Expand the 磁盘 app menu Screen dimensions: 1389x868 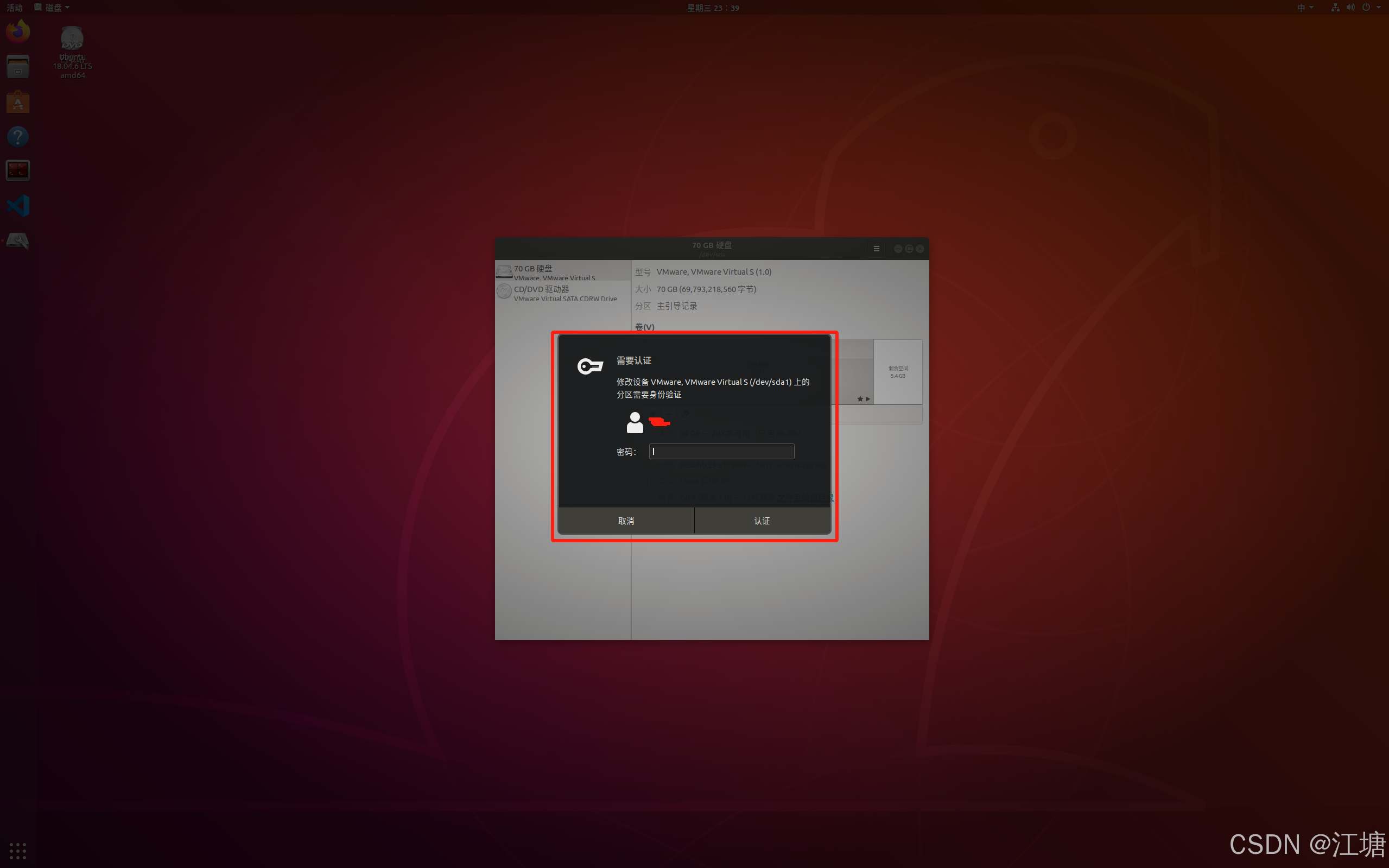pyautogui.click(x=53, y=8)
